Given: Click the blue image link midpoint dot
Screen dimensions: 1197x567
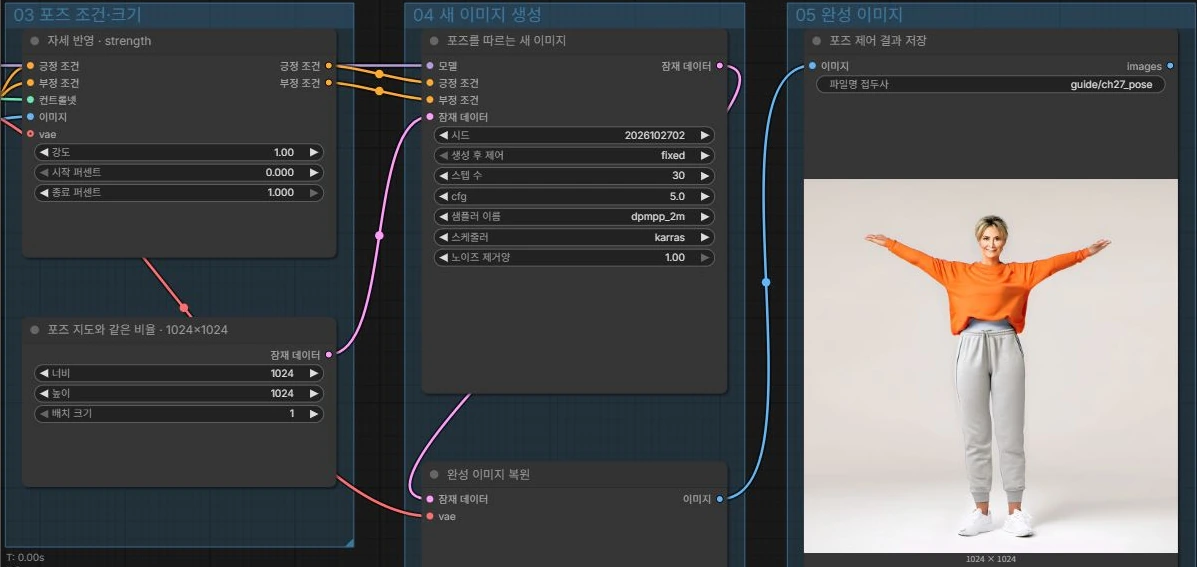Looking at the screenshot, I should (x=766, y=282).
